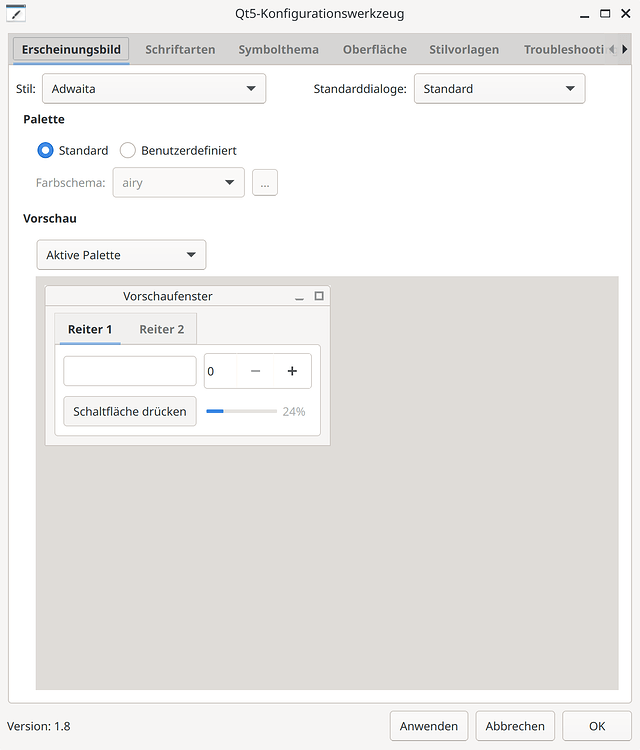Click the qt5ct app icon in title bar
640x750 pixels.
16,13
